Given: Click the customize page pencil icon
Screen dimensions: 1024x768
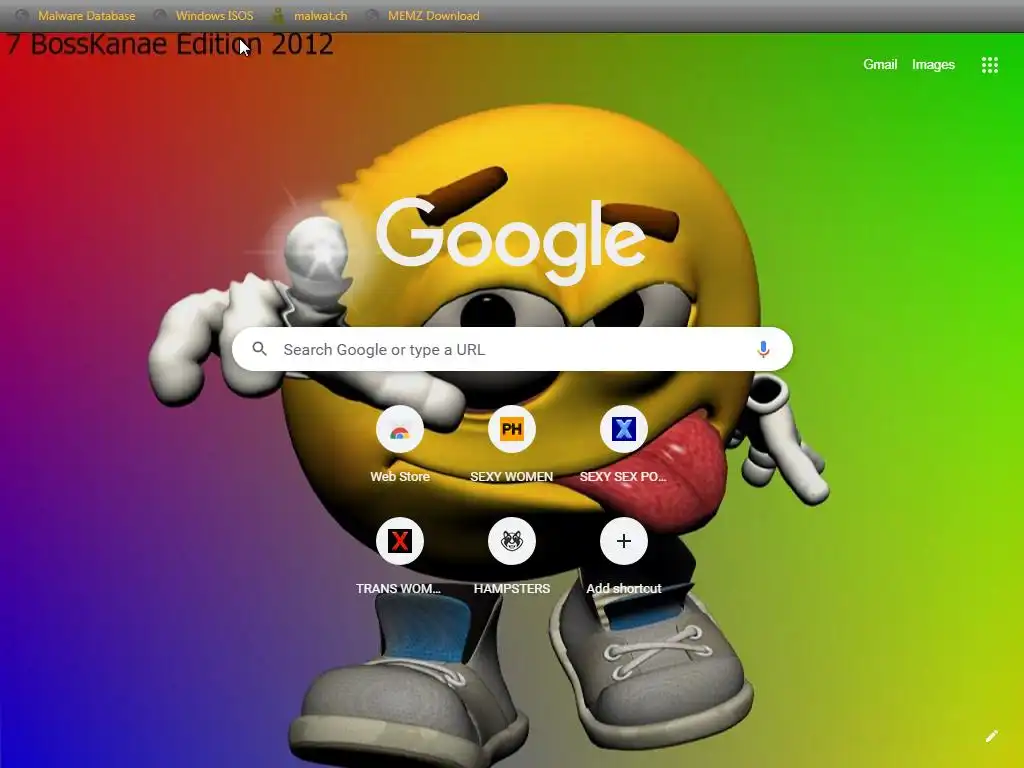Looking at the screenshot, I should click(991, 736).
